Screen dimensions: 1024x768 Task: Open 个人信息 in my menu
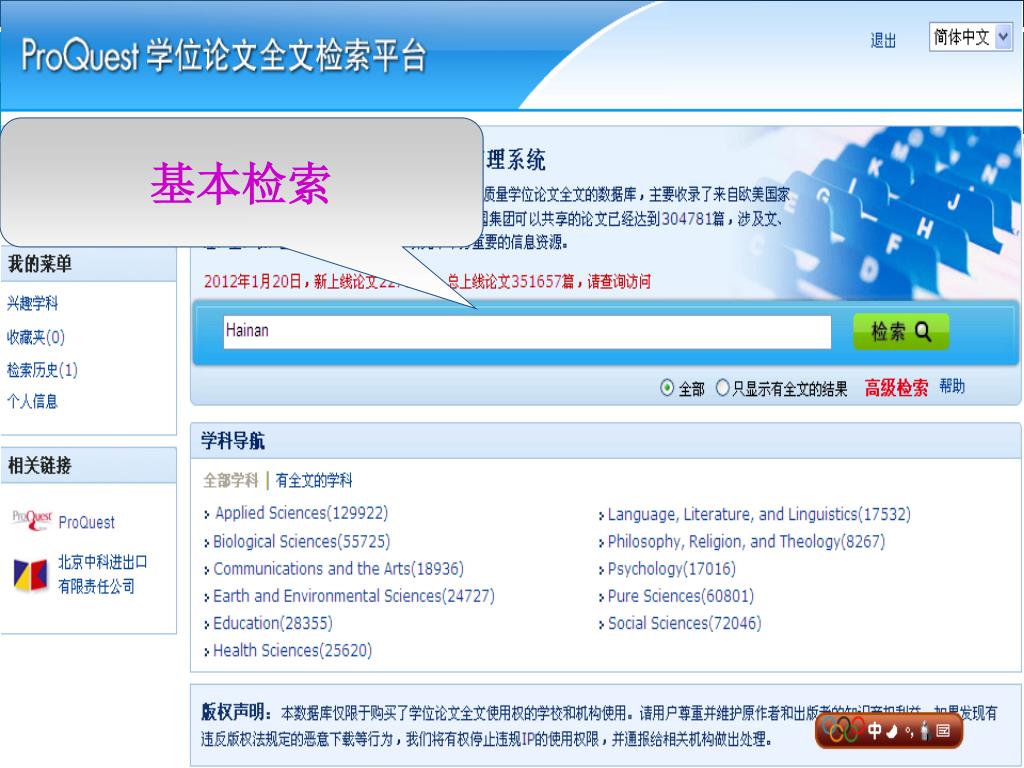[x=33, y=402]
